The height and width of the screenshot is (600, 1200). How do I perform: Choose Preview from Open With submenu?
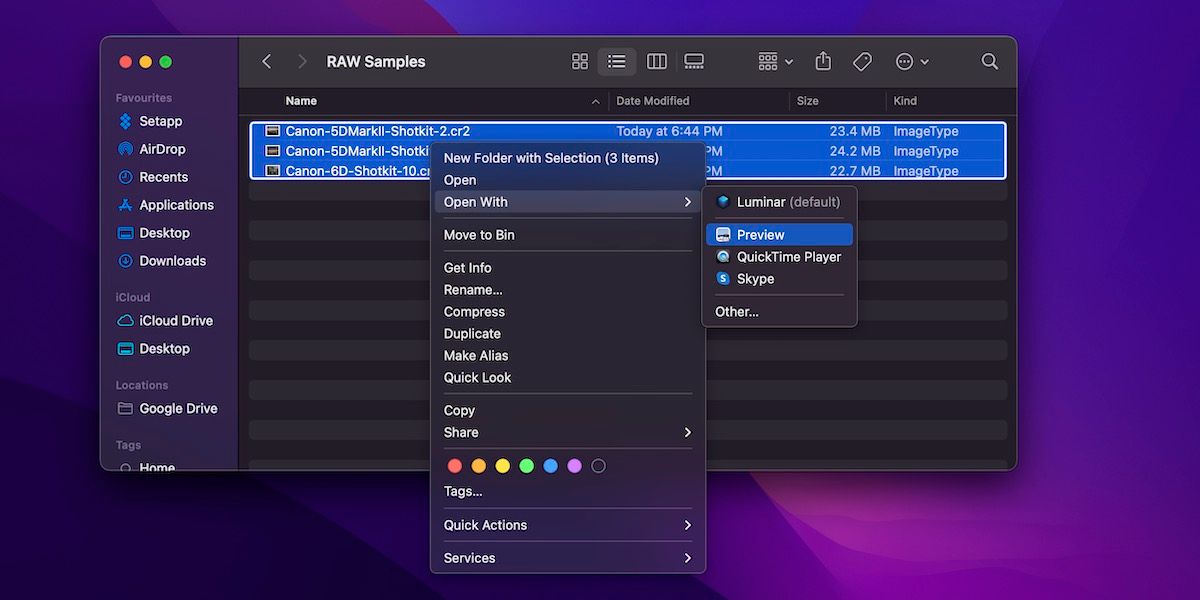tap(779, 235)
